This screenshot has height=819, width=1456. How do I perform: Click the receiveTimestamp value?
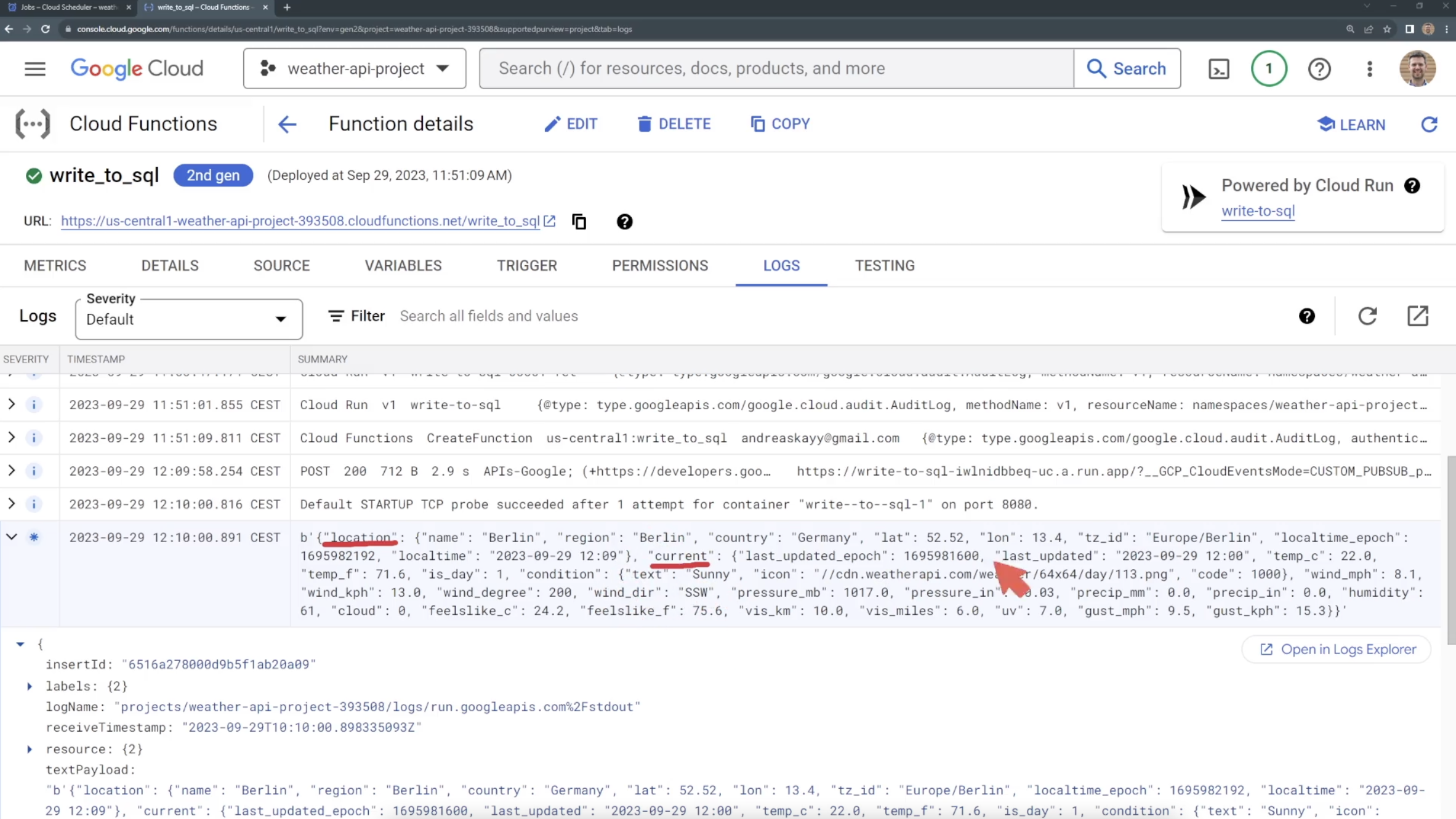(302, 728)
